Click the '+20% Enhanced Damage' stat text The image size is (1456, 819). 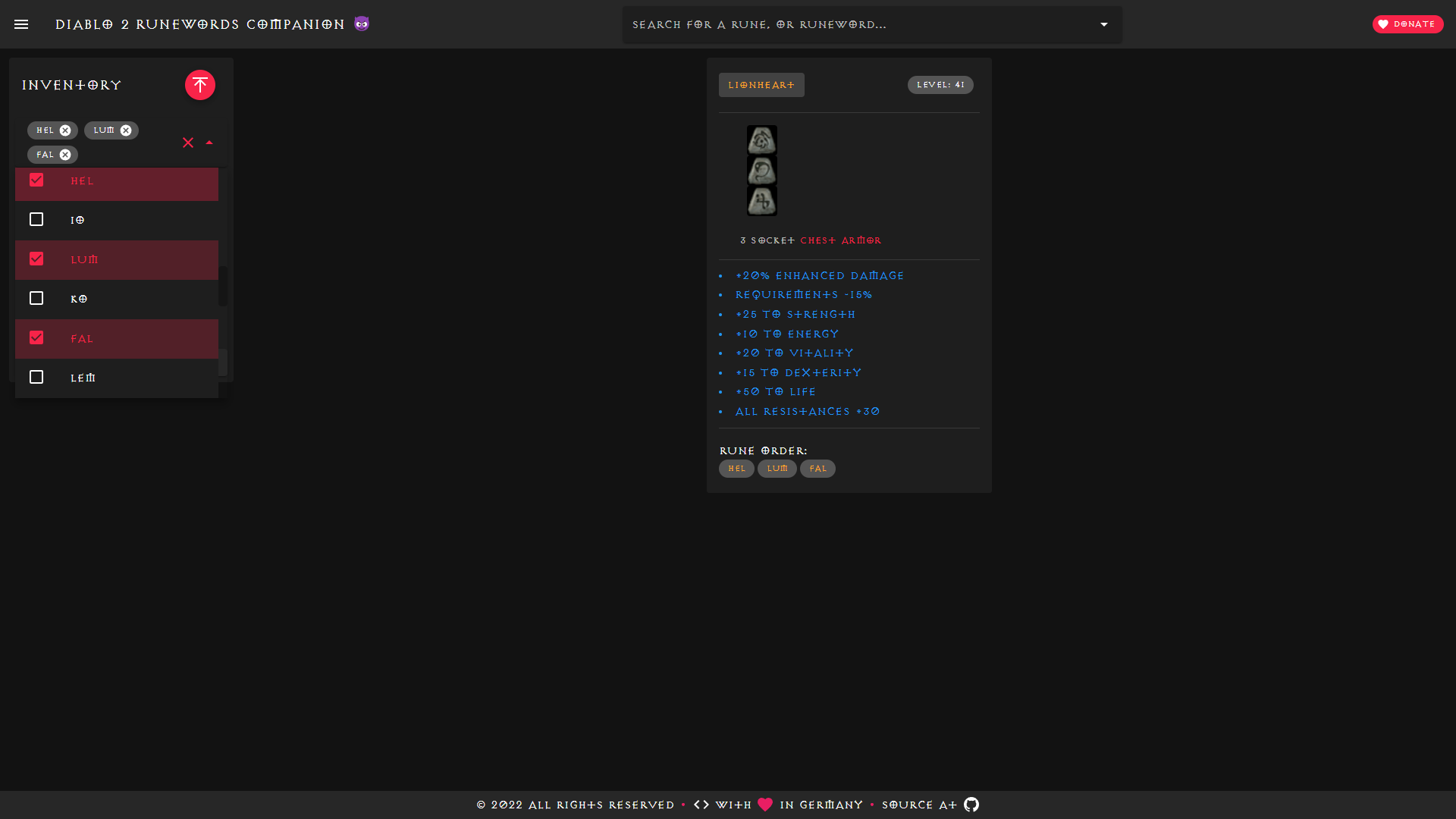tap(820, 276)
